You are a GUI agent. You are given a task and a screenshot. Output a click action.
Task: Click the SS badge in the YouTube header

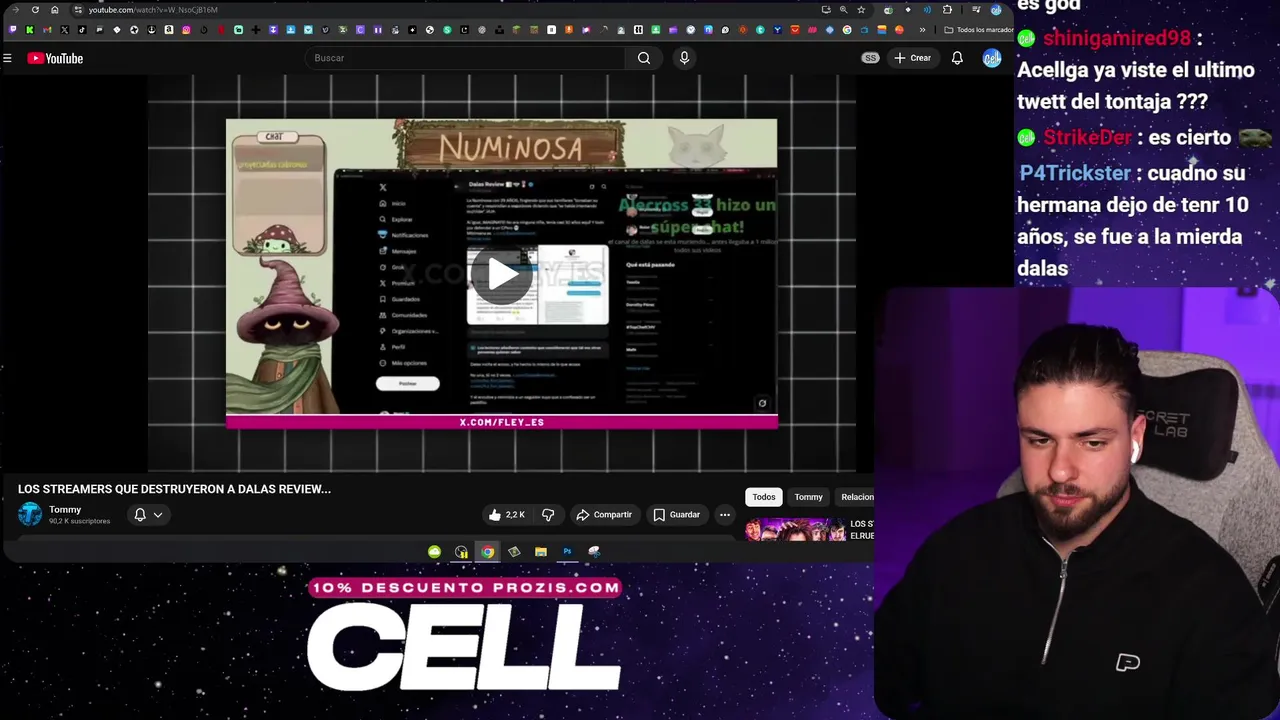870,58
